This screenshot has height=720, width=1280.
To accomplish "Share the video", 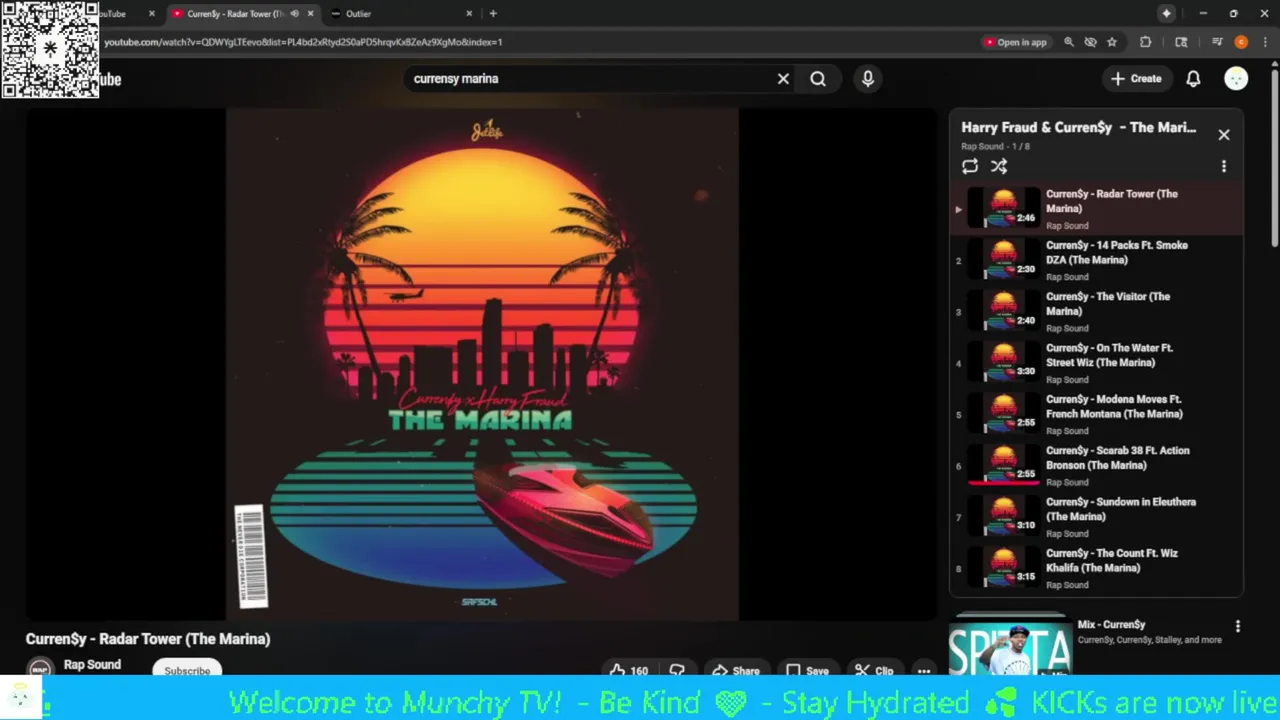I will pyautogui.click(x=735, y=670).
